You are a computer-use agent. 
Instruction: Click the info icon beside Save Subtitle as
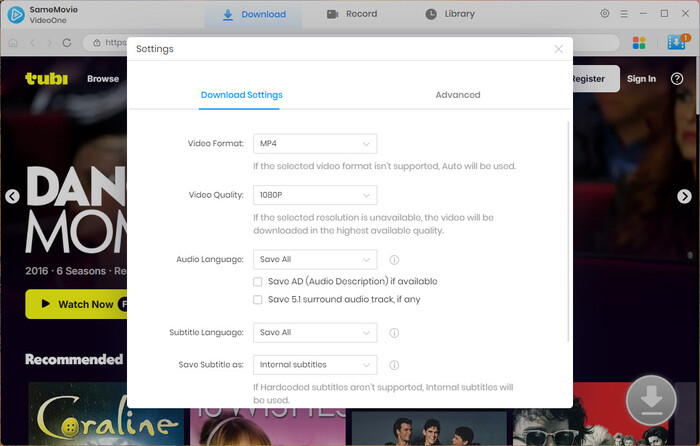[394, 365]
